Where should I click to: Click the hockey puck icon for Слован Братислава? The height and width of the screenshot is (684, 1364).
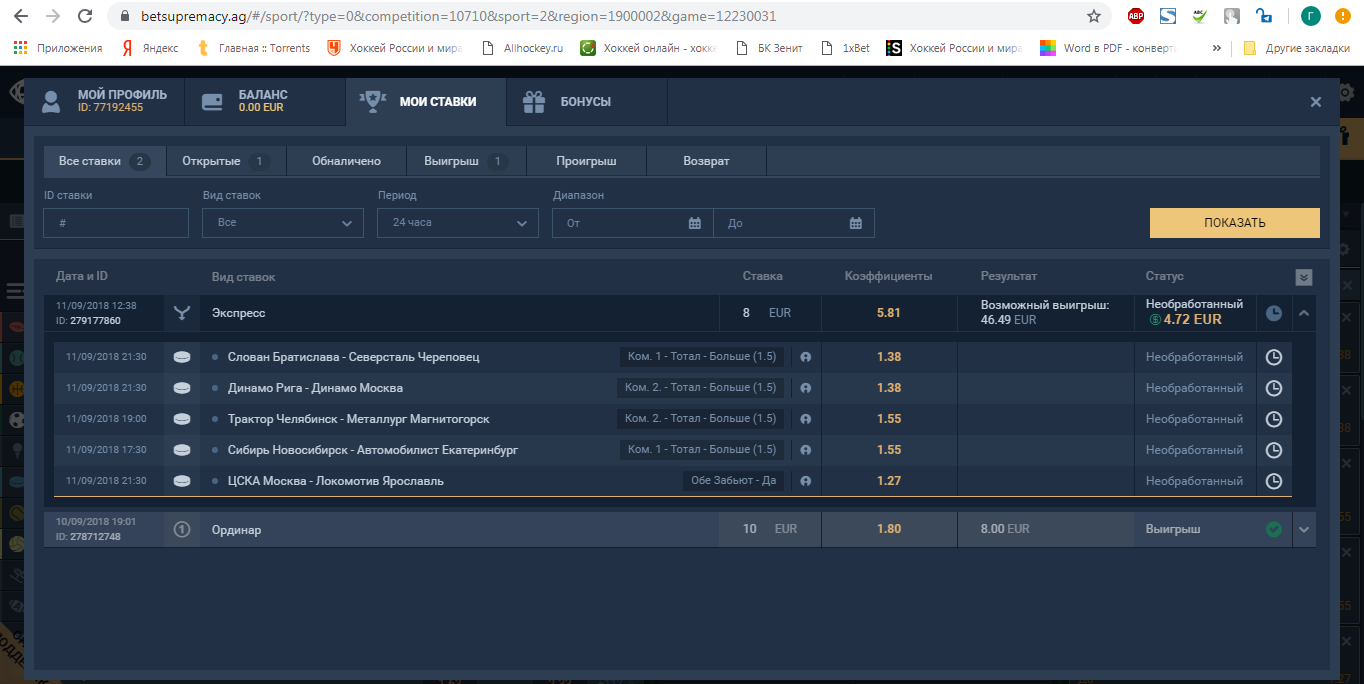(x=182, y=357)
